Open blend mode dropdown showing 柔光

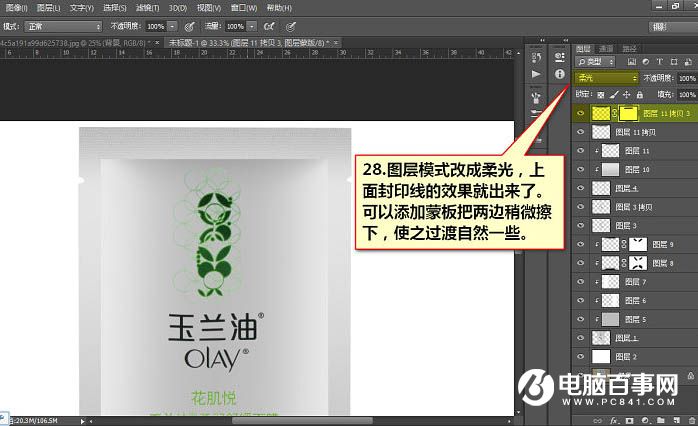(607, 78)
